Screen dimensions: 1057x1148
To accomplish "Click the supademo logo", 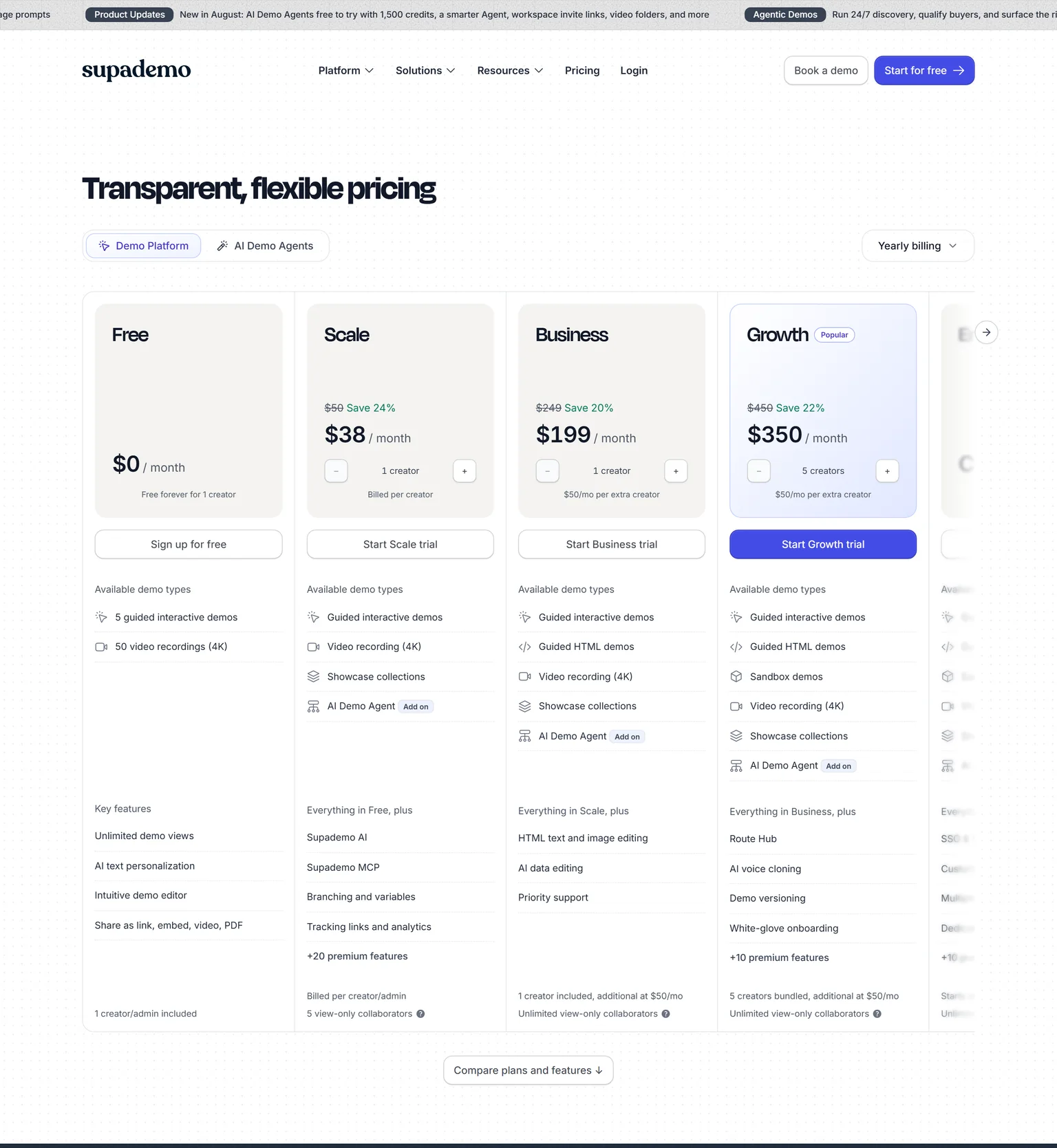I will [x=136, y=70].
